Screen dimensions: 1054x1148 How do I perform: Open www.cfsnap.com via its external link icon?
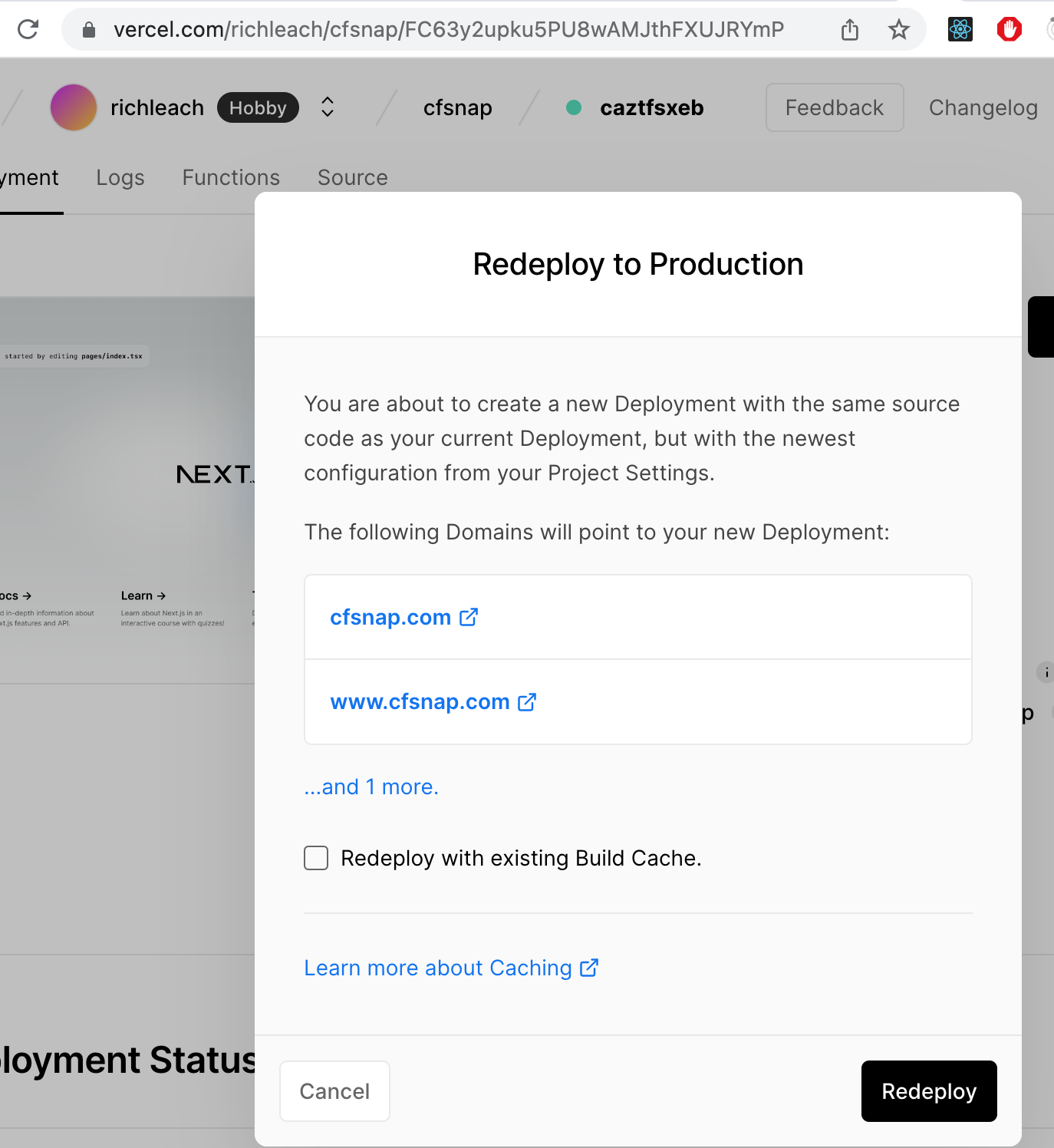527,701
